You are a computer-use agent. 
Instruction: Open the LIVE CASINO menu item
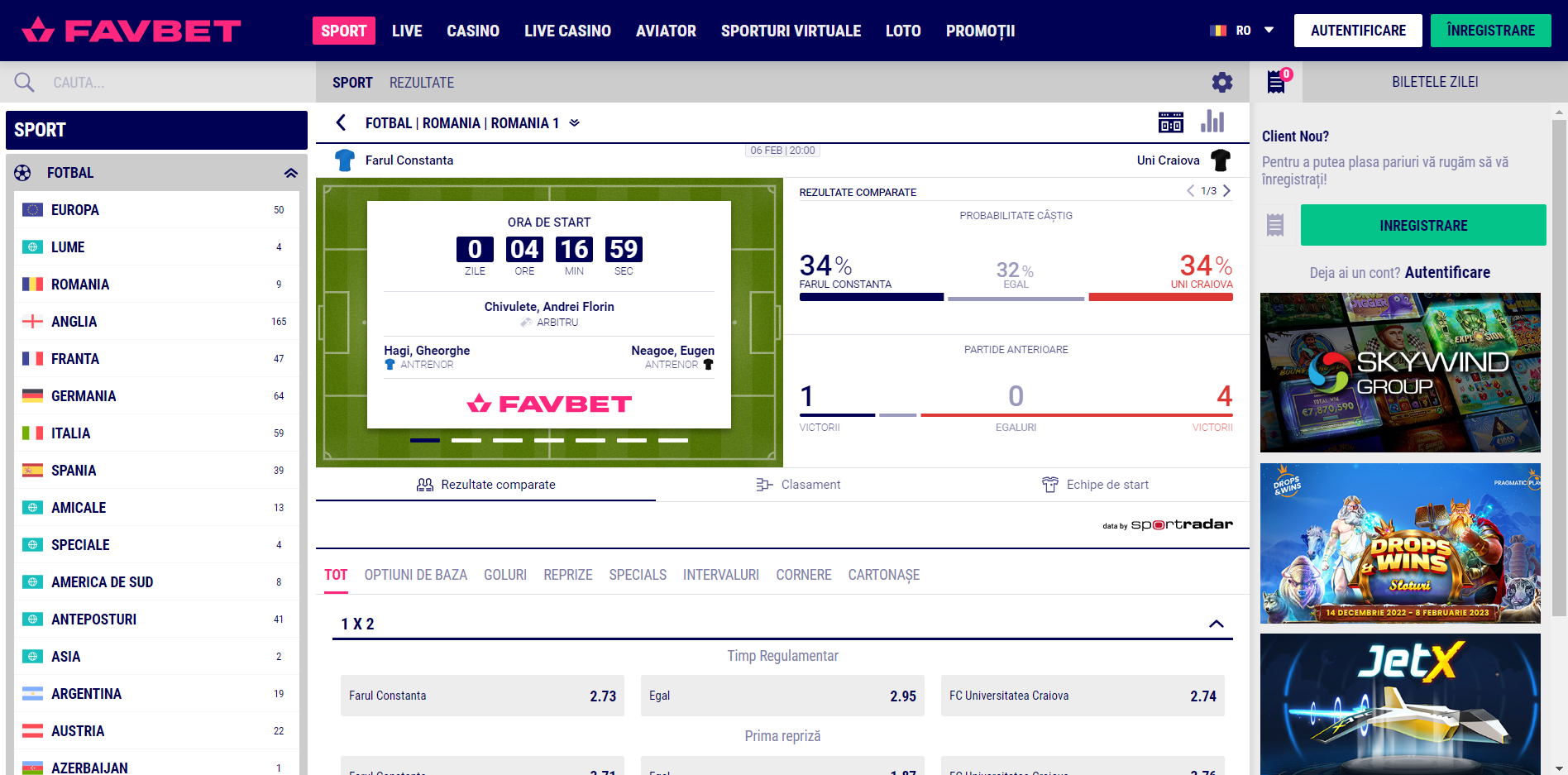point(567,31)
